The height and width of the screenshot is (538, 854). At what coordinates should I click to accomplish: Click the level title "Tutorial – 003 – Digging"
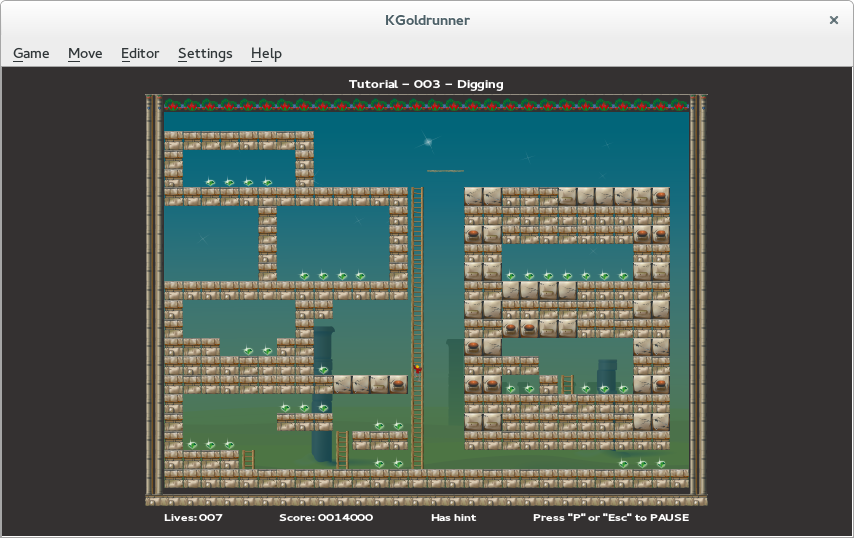coord(426,84)
